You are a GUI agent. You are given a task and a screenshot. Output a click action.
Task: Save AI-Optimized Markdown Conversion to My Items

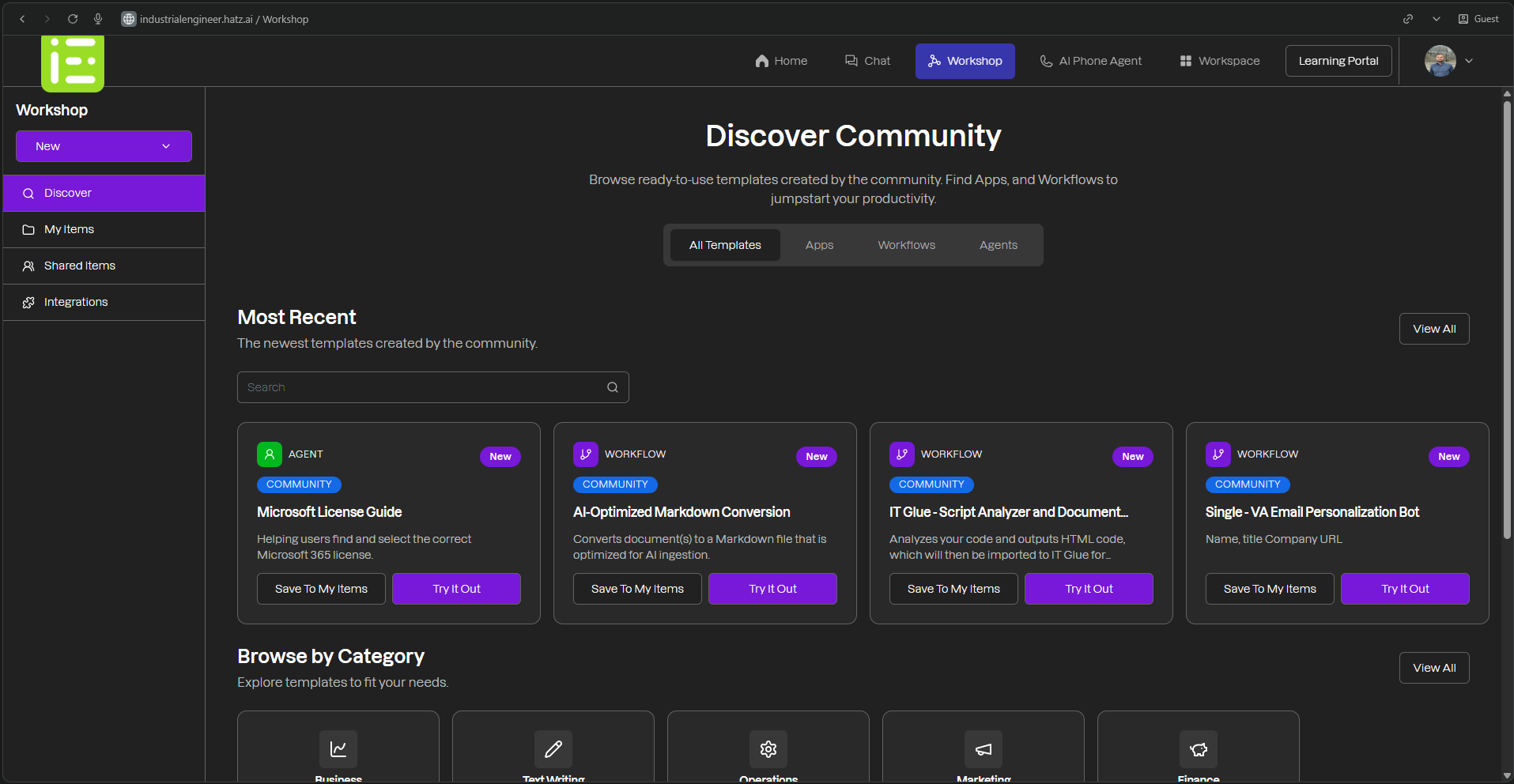(637, 589)
